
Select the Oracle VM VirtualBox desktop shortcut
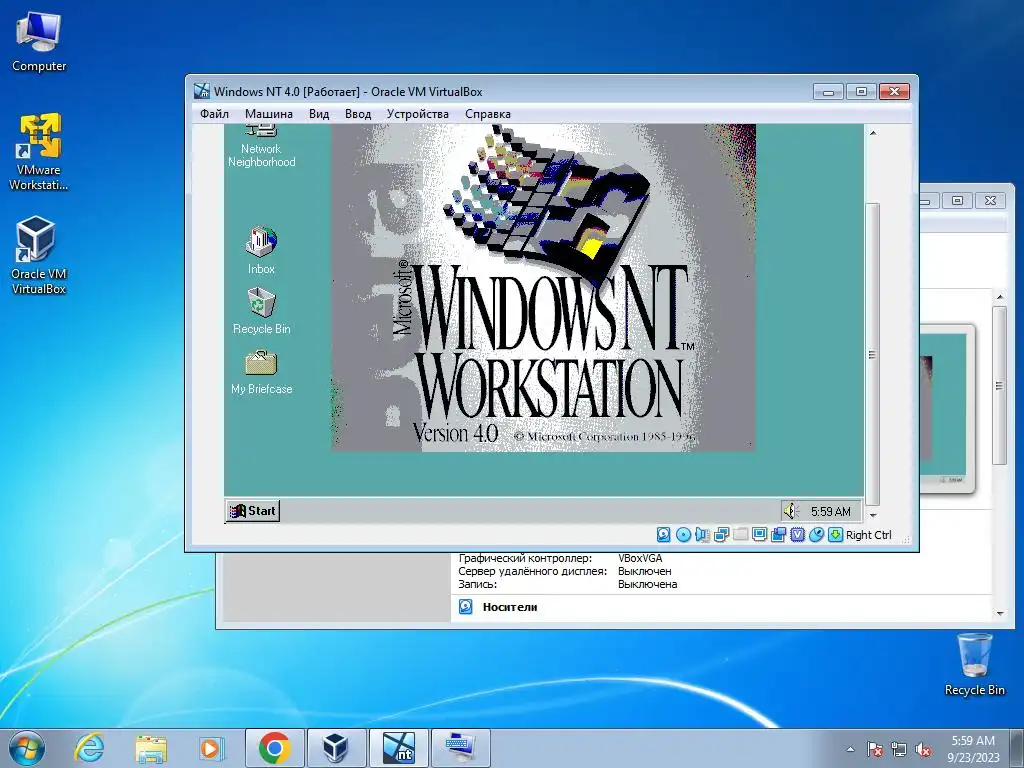tap(39, 255)
